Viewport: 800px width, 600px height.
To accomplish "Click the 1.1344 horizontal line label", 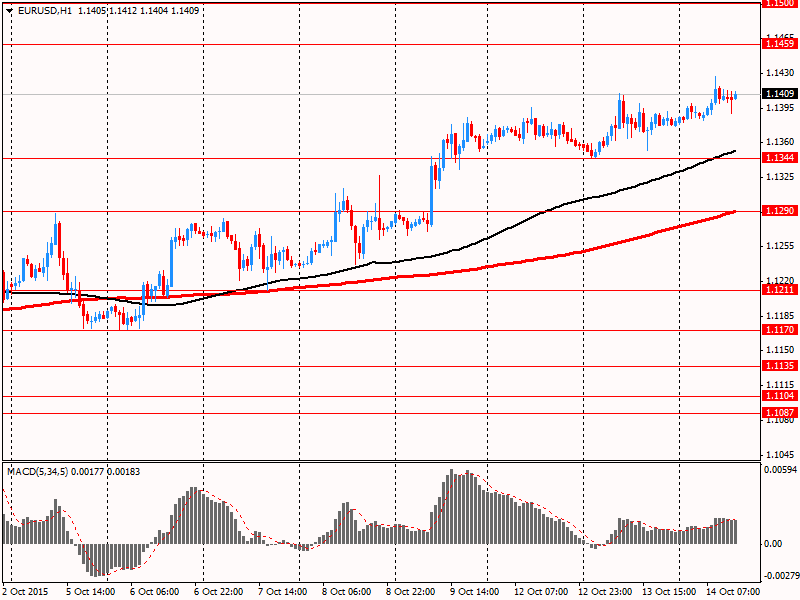I will point(780,158).
